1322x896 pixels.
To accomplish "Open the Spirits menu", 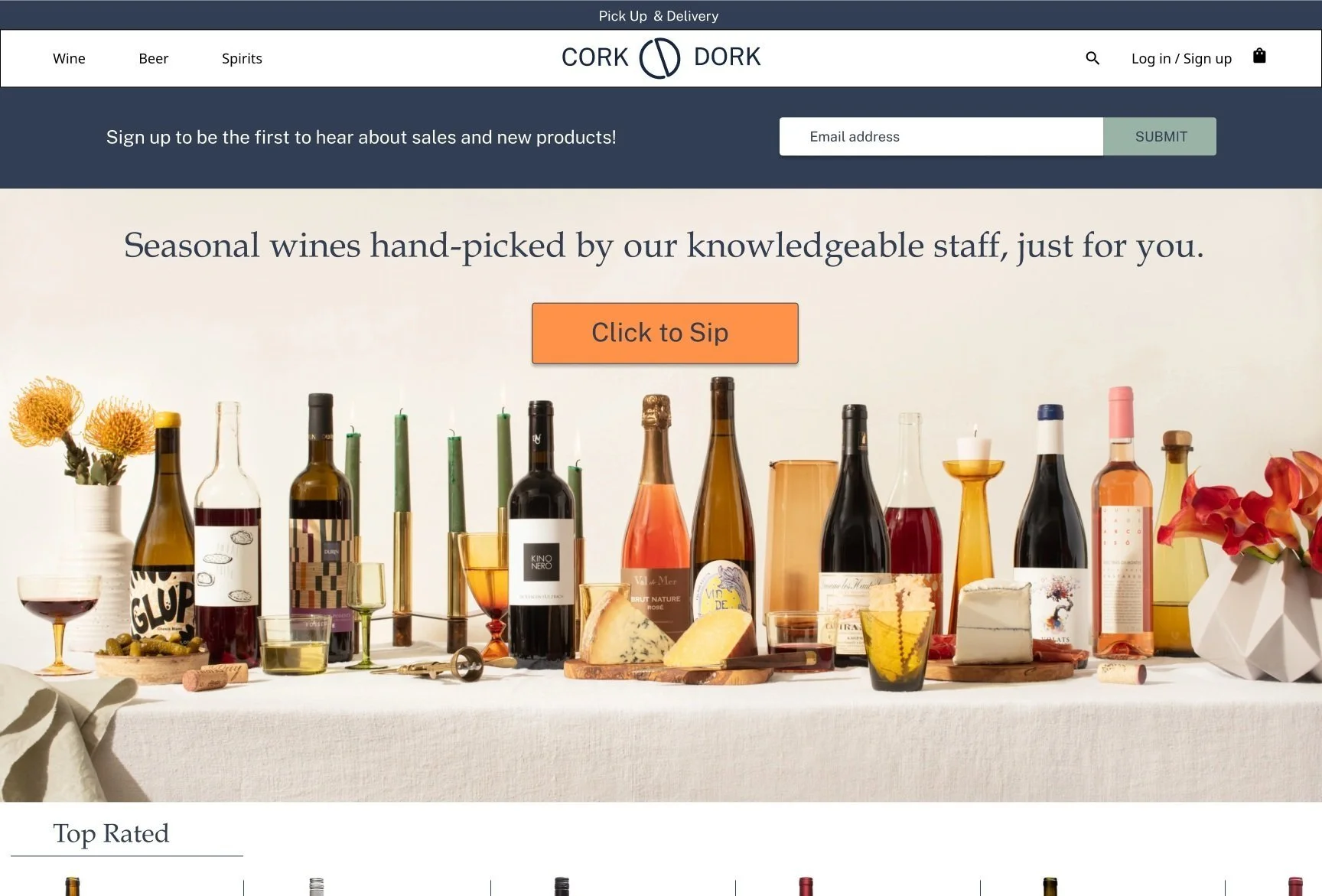I will (242, 58).
